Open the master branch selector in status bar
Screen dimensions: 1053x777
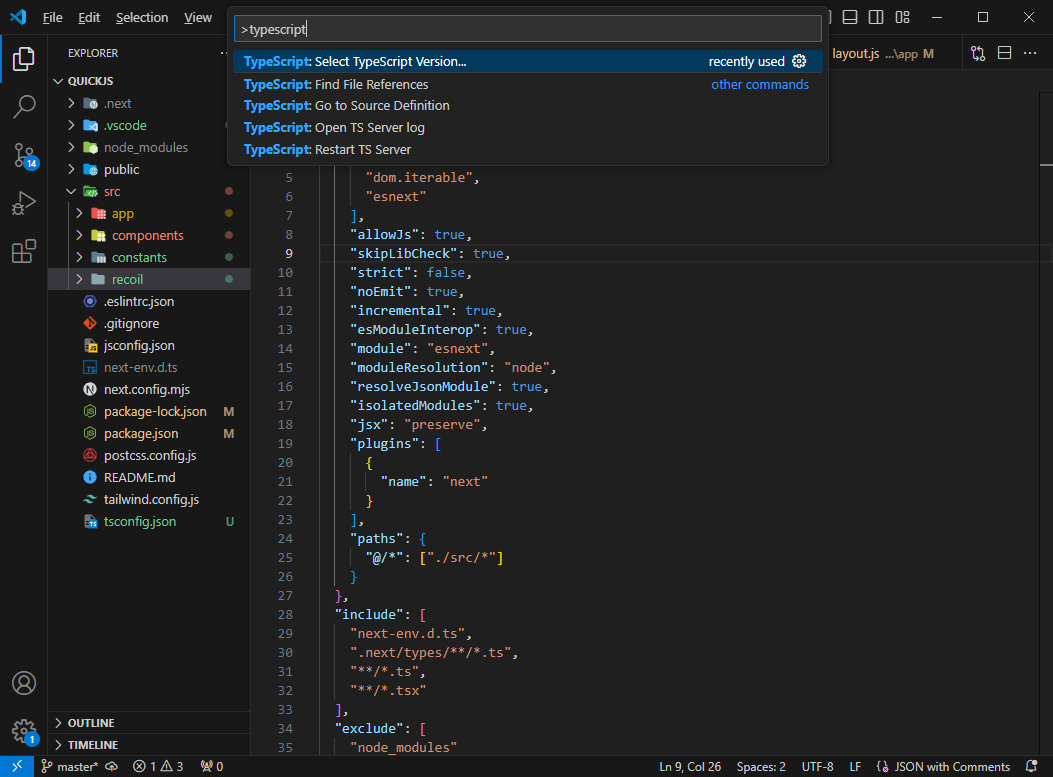coord(69,766)
